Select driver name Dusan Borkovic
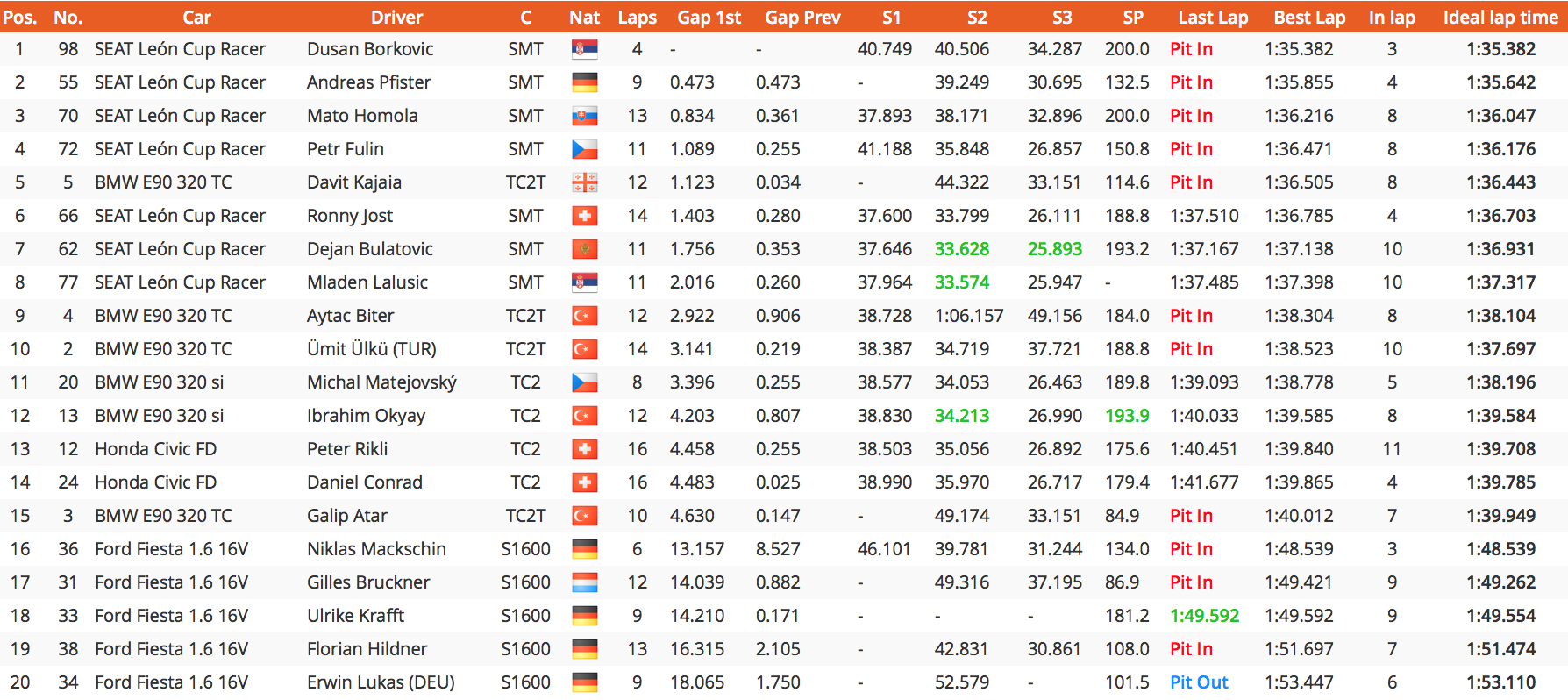1568x700 pixels. tap(370, 49)
